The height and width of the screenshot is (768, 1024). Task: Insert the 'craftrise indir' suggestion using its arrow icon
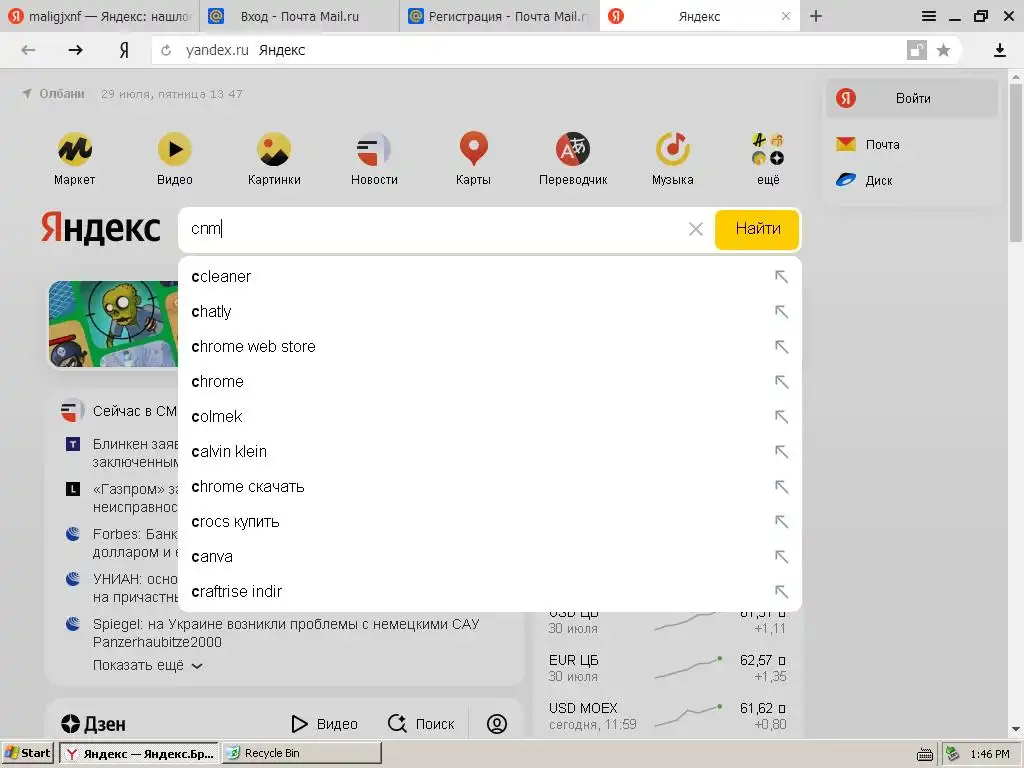point(781,592)
